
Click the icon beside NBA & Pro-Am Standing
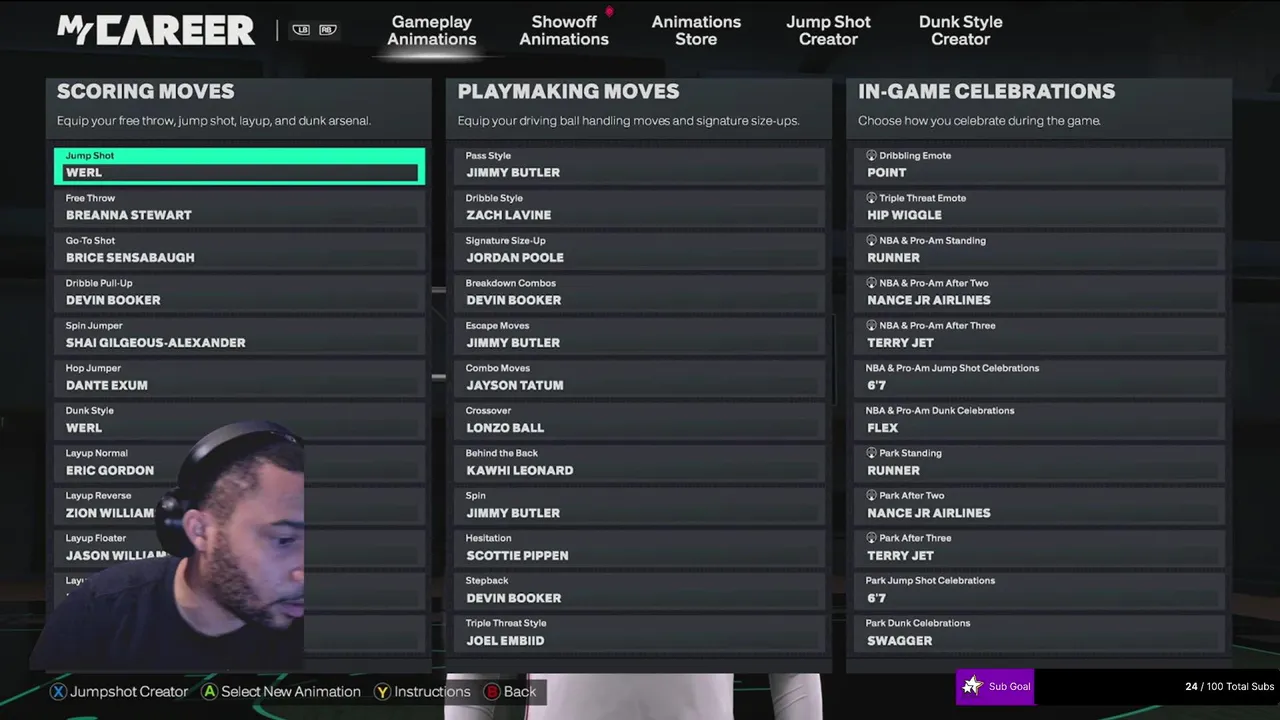tap(871, 241)
